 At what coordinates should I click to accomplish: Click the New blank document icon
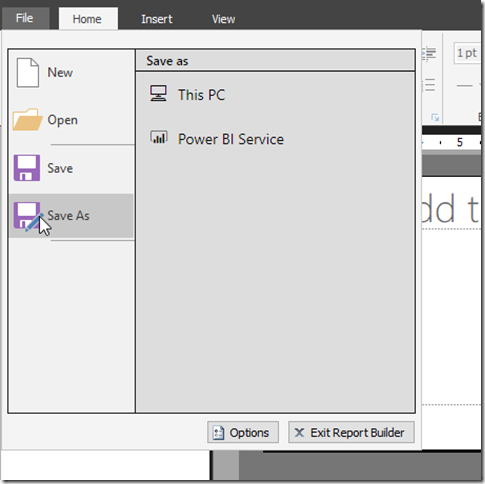point(28,73)
